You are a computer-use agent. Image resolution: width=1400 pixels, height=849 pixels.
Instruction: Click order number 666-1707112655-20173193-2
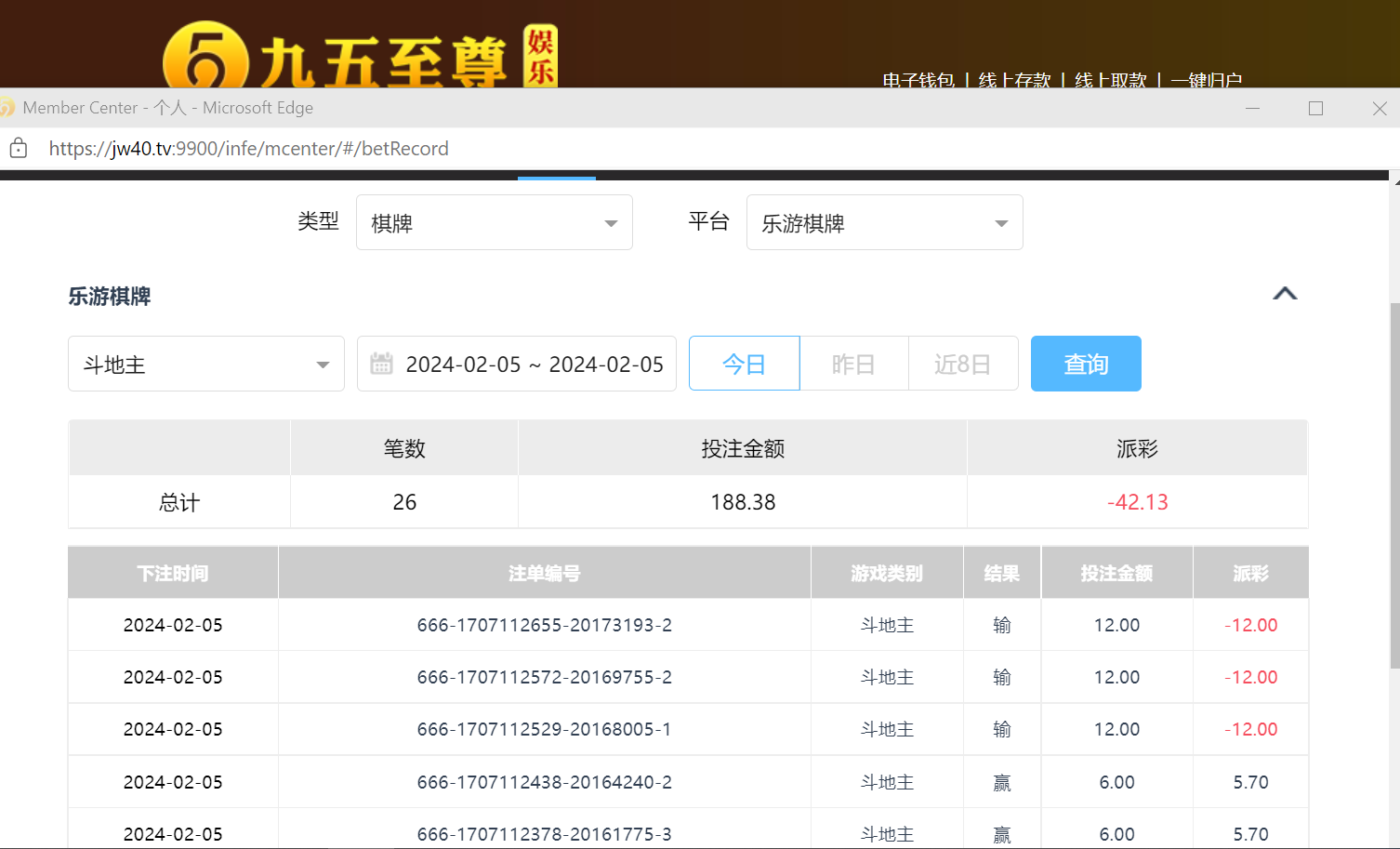click(545, 625)
